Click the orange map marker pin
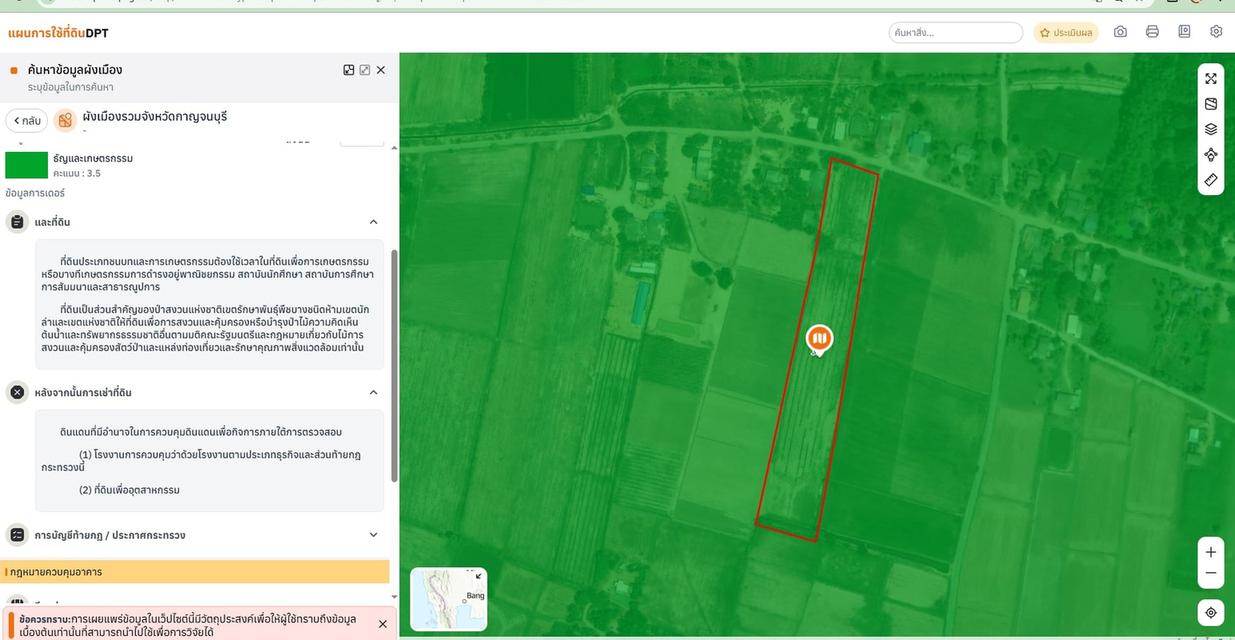This screenshot has width=1235, height=640. pyautogui.click(x=819, y=340)
